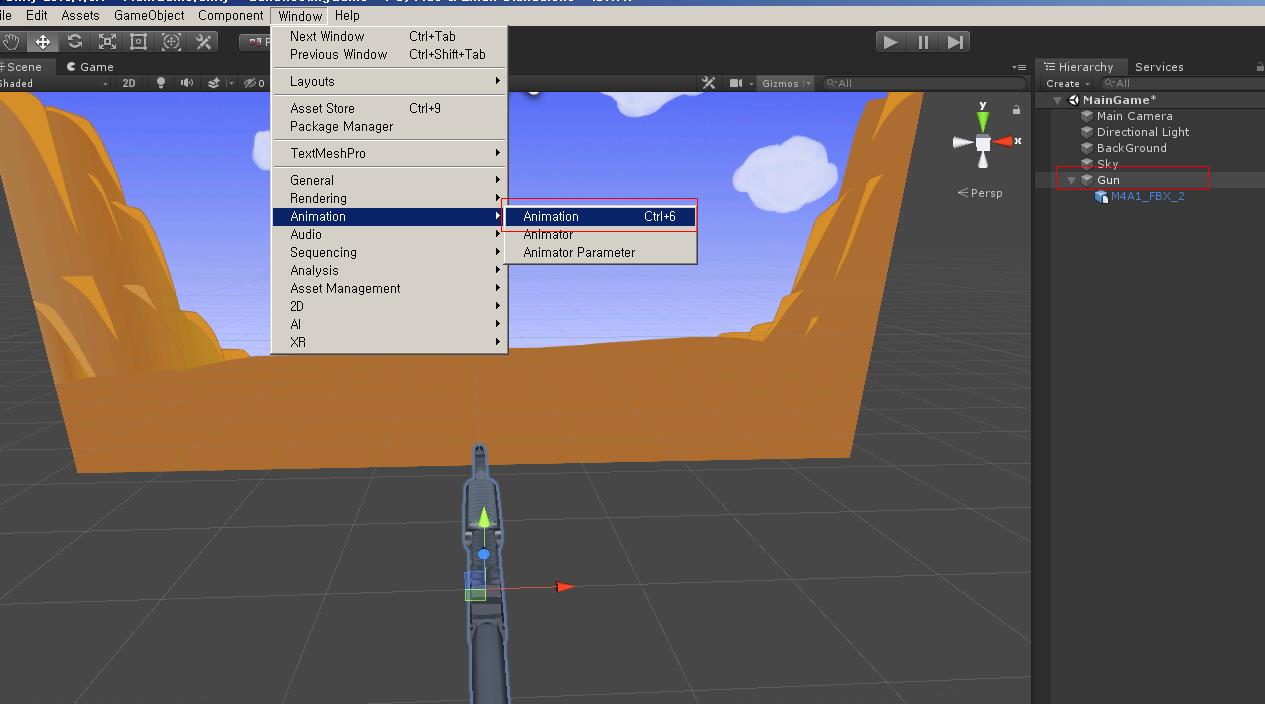Switch to the Services tab
The width and height of the screenshot is (1265, 704).
1159,67
